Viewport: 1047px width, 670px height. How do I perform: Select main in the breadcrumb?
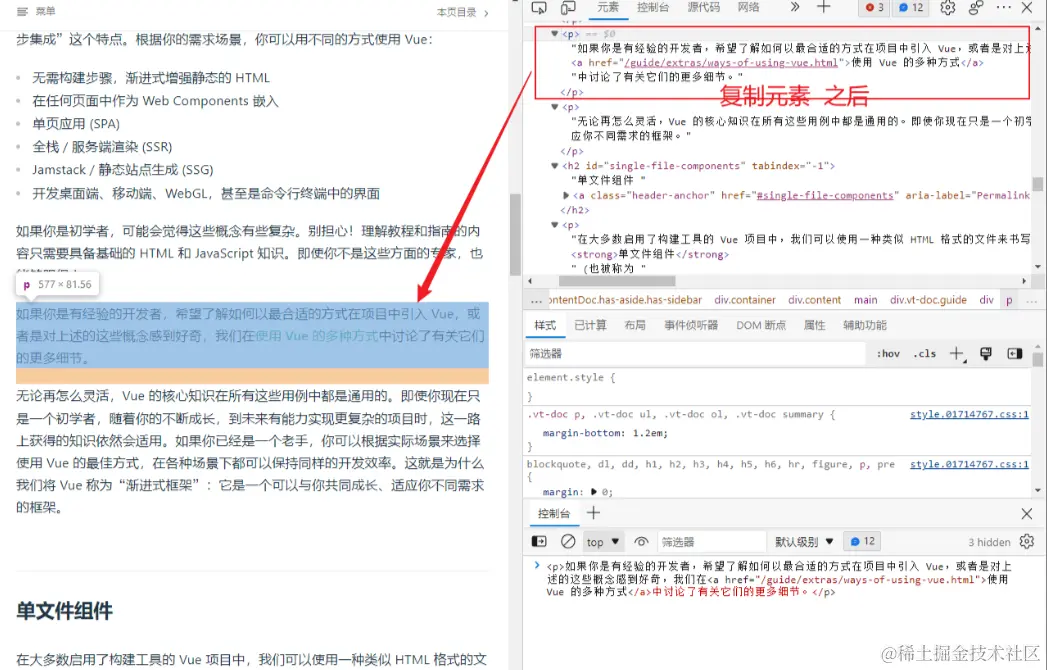pos(865,300)
